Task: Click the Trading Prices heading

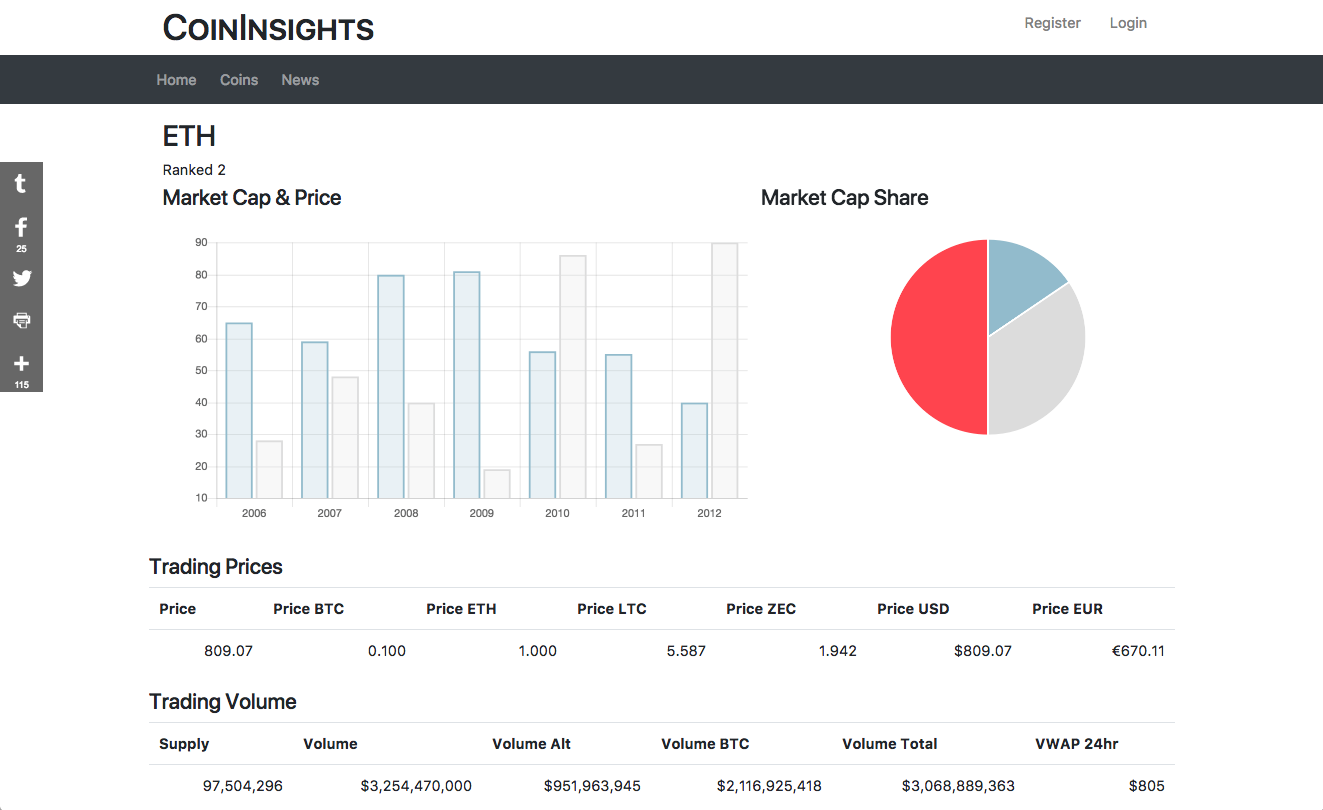Action: pyautogui.click(x=216, y=567)
